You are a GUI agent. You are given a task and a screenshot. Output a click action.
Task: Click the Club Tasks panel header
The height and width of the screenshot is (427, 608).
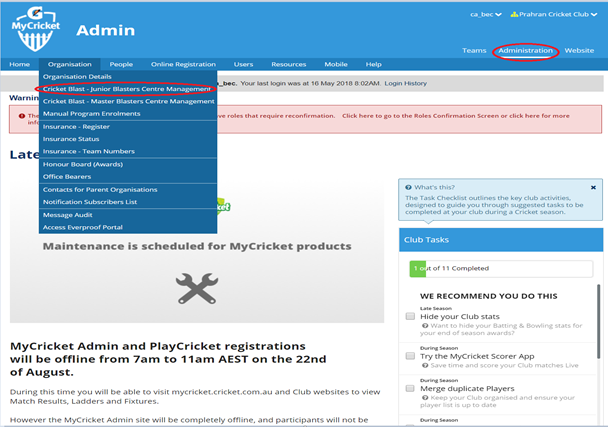tap(501, 240)
